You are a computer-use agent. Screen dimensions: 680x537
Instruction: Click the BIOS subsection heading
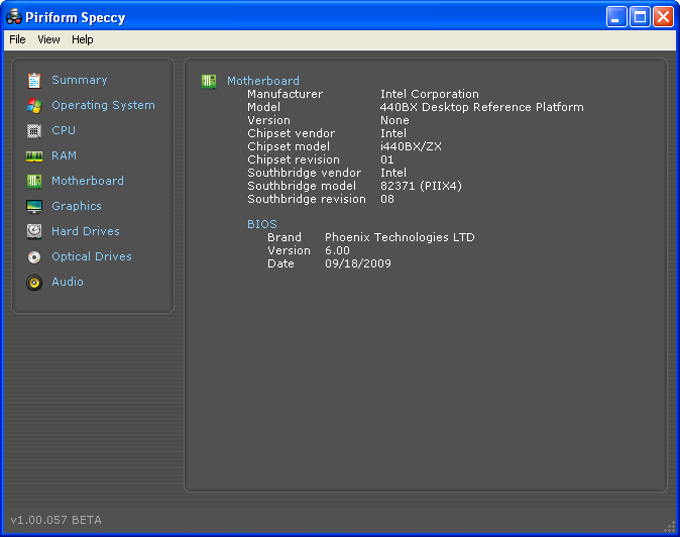262,224
